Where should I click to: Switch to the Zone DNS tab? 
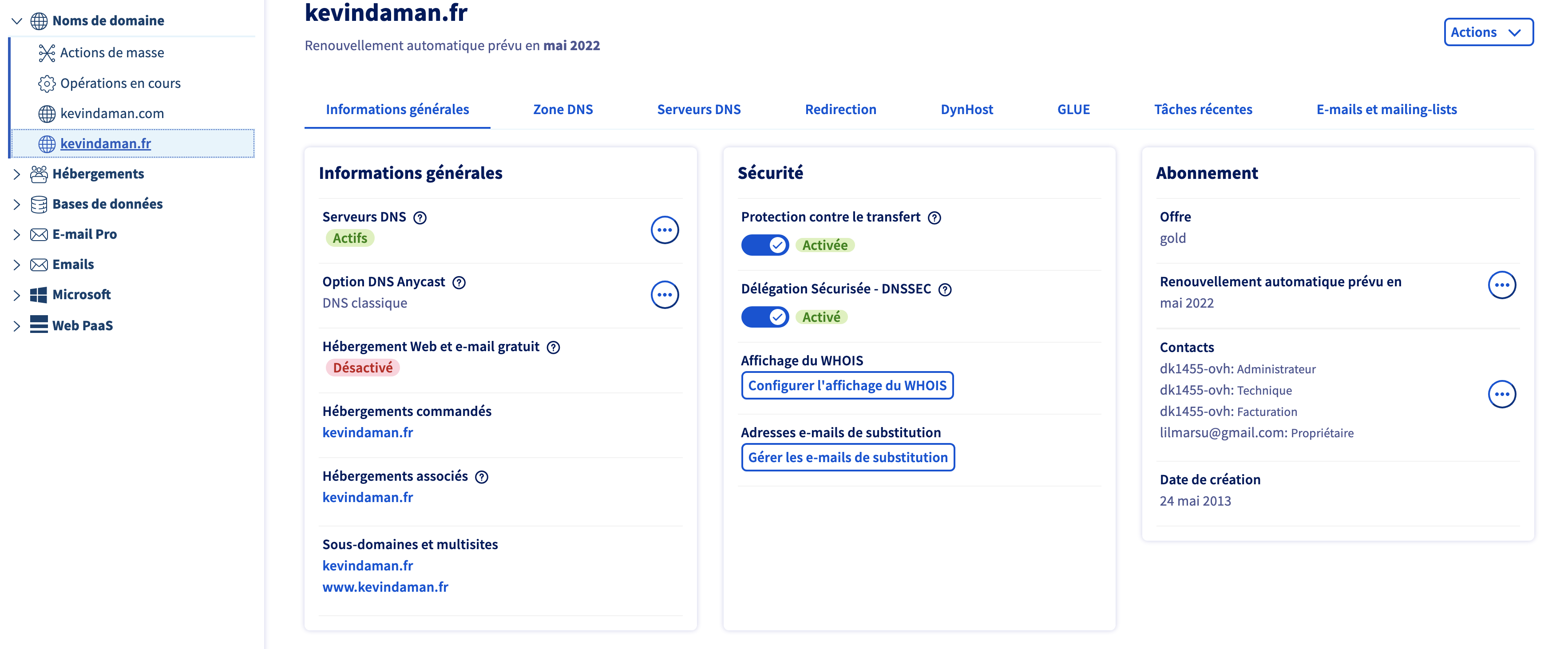[562, 110]
